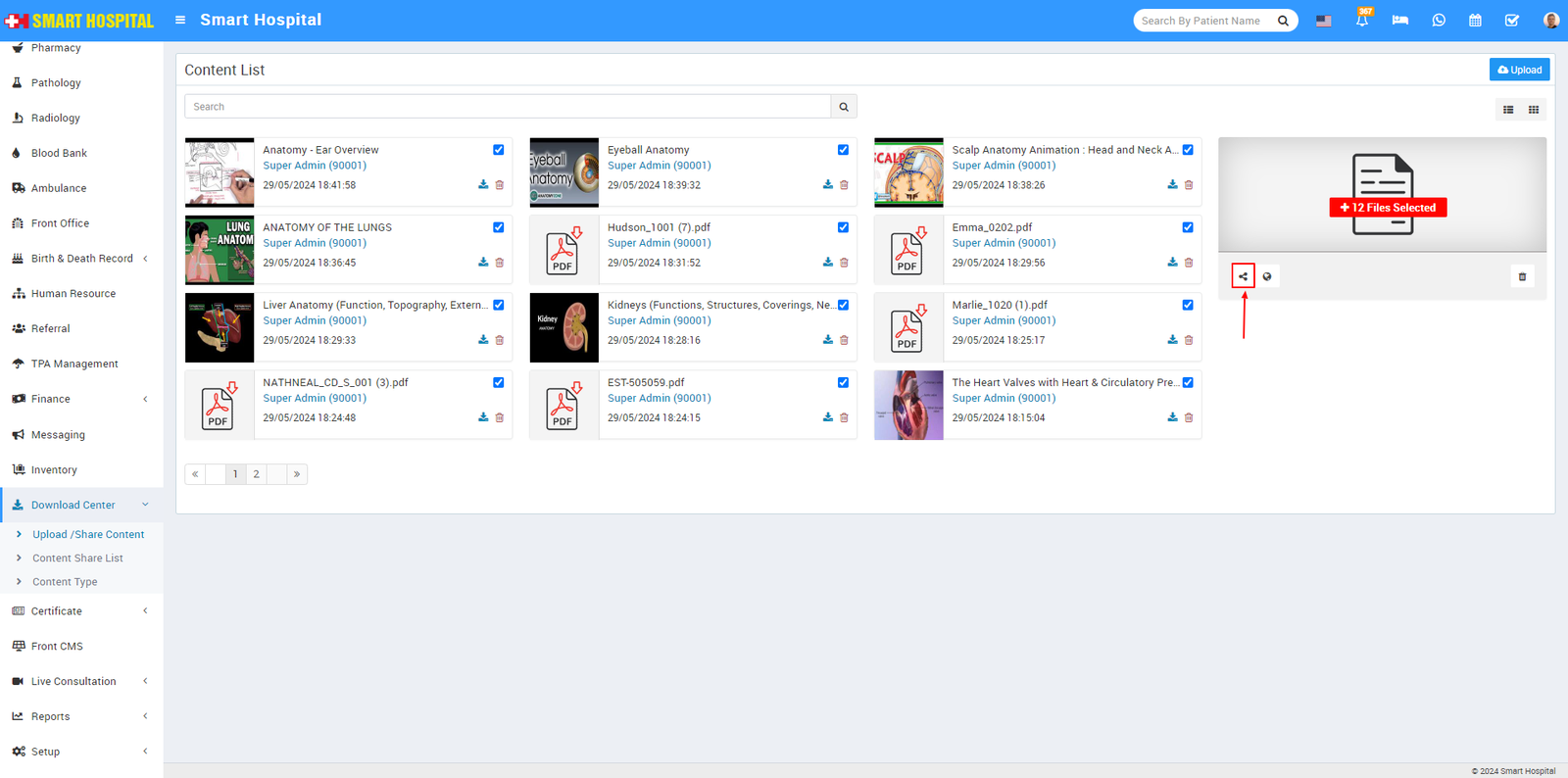Switch to list view layout

click(1508, 110)
